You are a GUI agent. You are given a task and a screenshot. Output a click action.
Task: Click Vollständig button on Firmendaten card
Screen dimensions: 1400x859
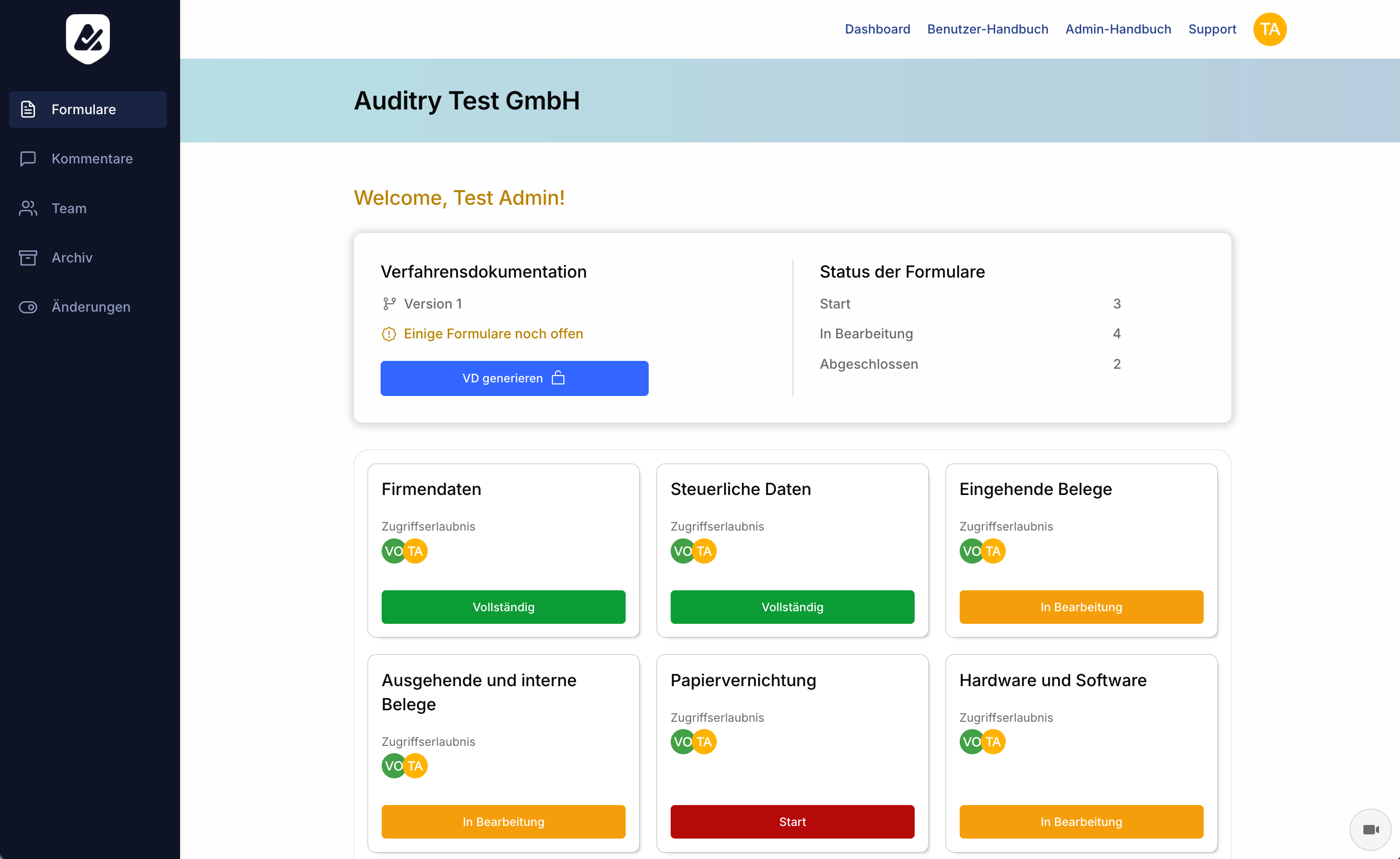(503, 607)
